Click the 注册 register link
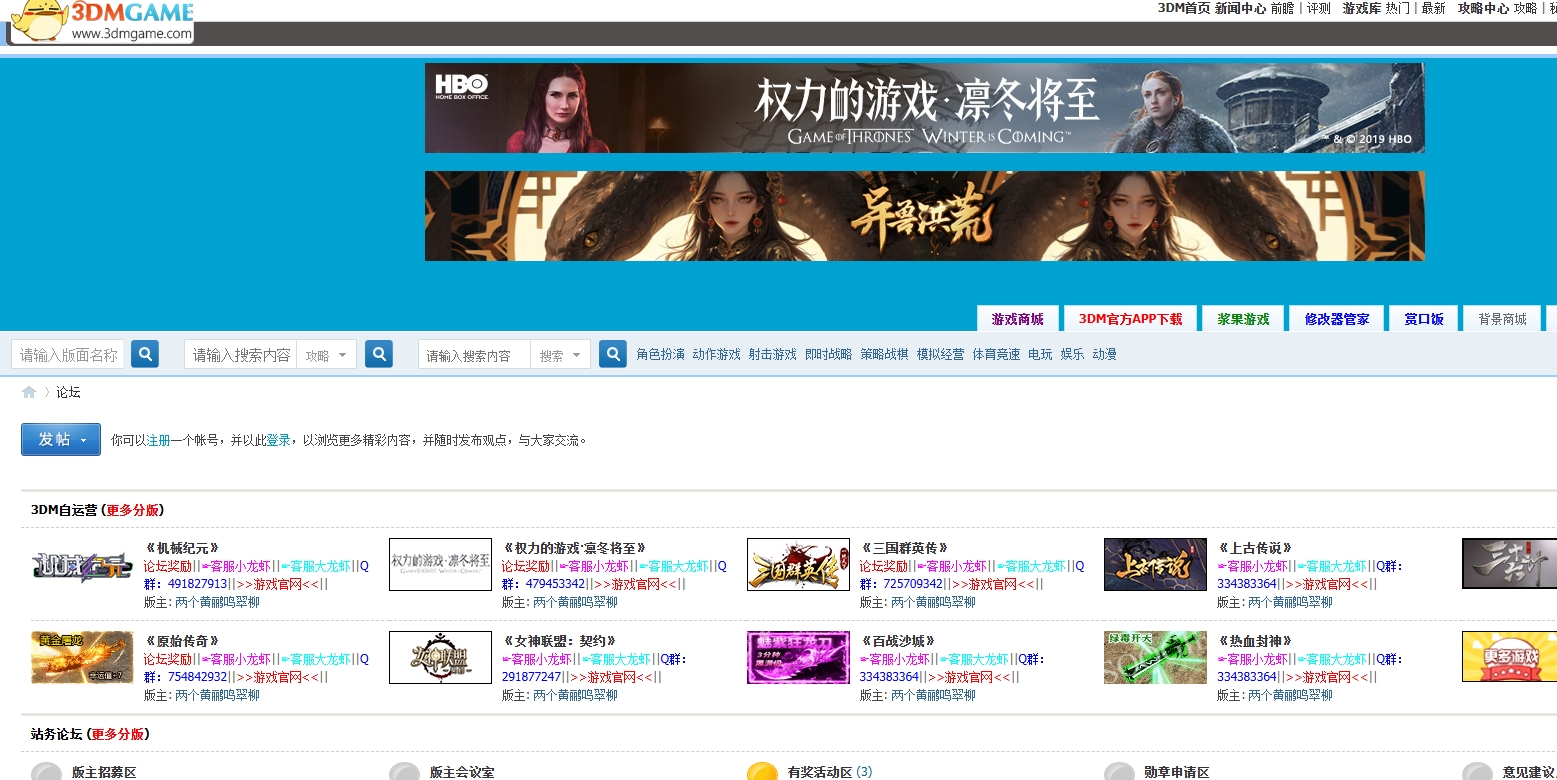Screen dimensions: 1557x780 [159, 440]
